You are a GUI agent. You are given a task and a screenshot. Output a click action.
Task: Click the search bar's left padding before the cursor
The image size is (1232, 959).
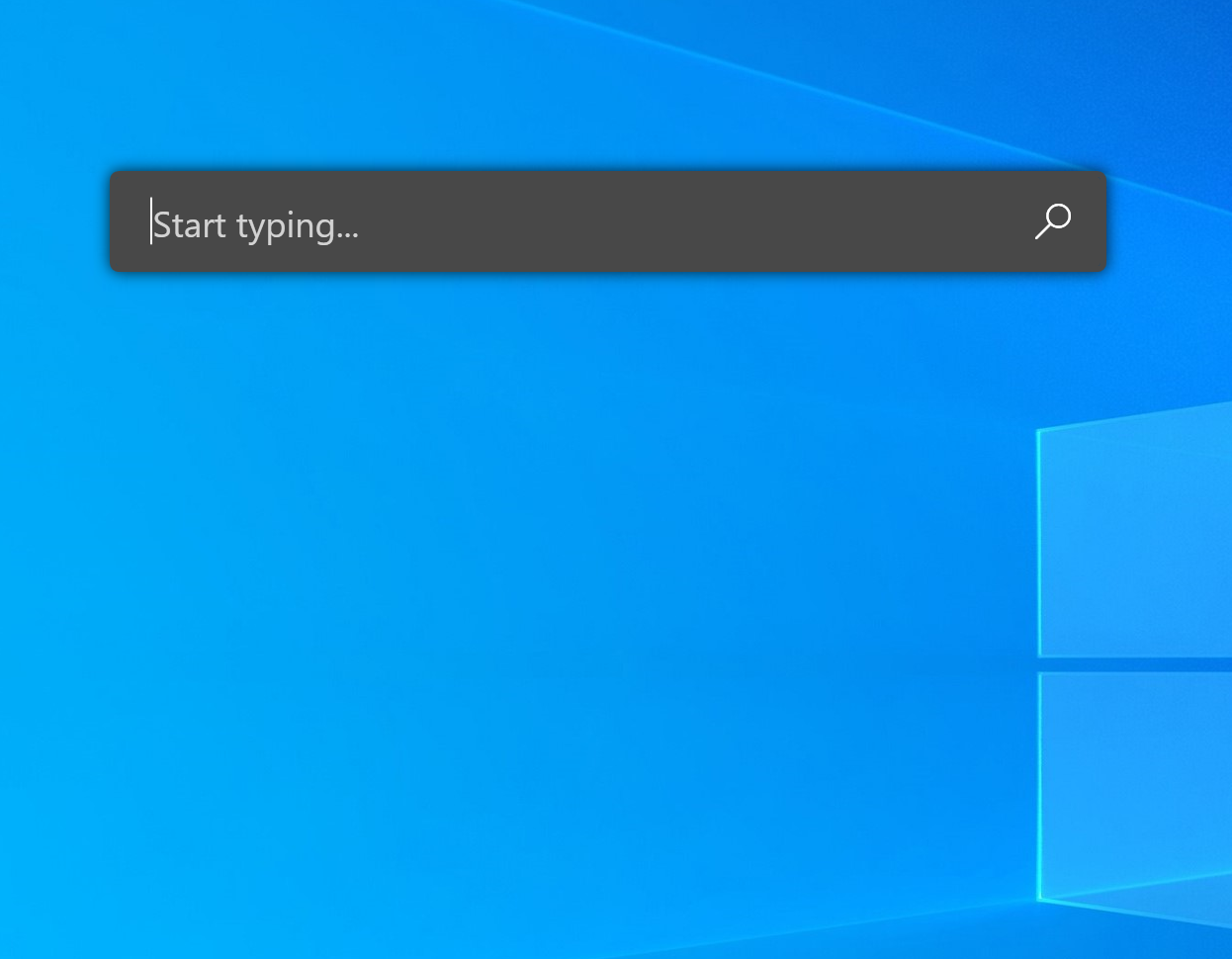pos(130,222)
